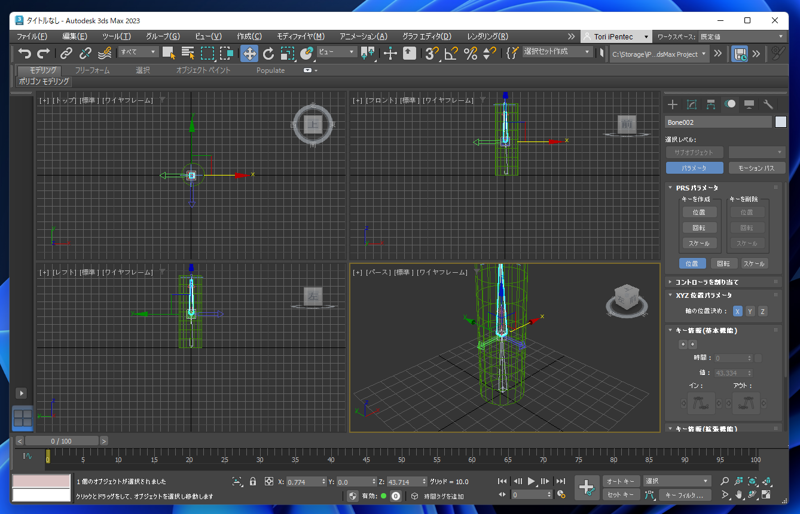The image size is (800, 514).
Task: Open the 編集(E) menu
Action: click(74, 37)
